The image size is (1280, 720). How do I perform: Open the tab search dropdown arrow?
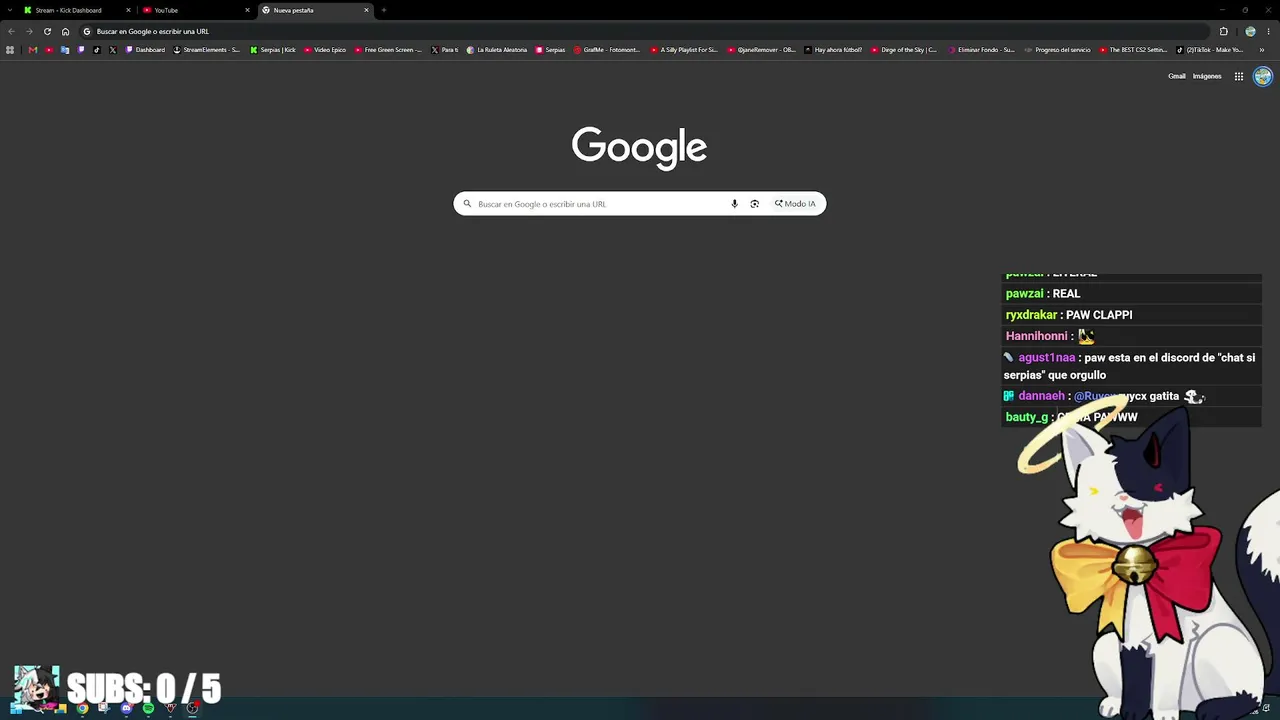point(10,10)
